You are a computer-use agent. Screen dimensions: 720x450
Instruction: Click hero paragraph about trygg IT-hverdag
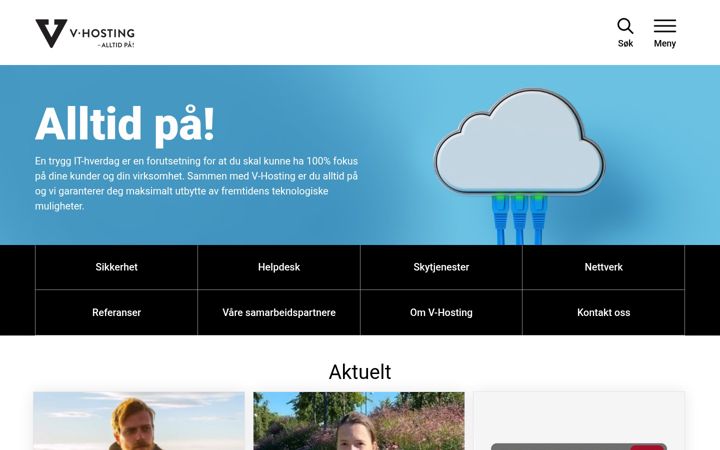pos(197,184)
